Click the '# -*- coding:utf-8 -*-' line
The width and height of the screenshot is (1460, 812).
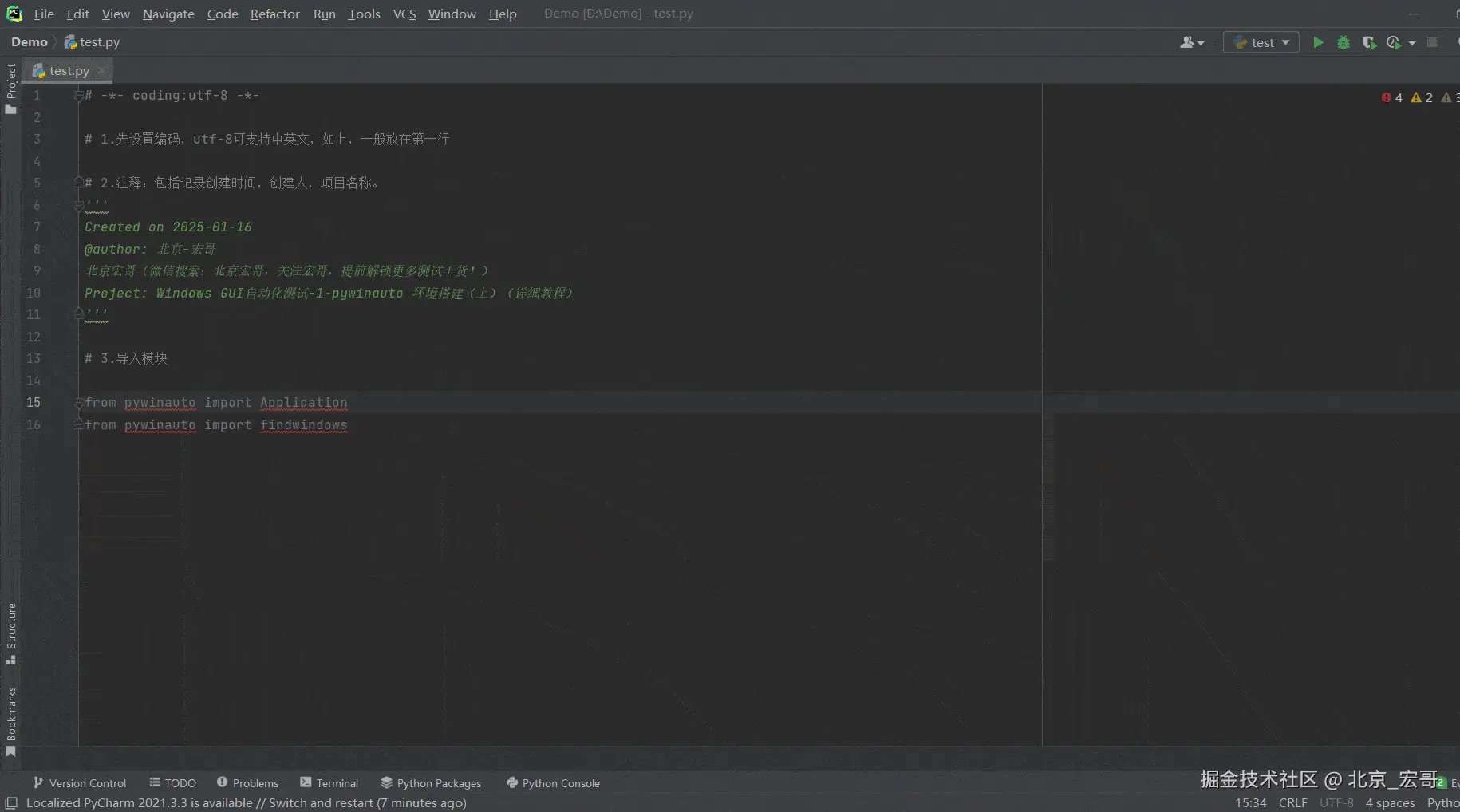pos(172,96)
